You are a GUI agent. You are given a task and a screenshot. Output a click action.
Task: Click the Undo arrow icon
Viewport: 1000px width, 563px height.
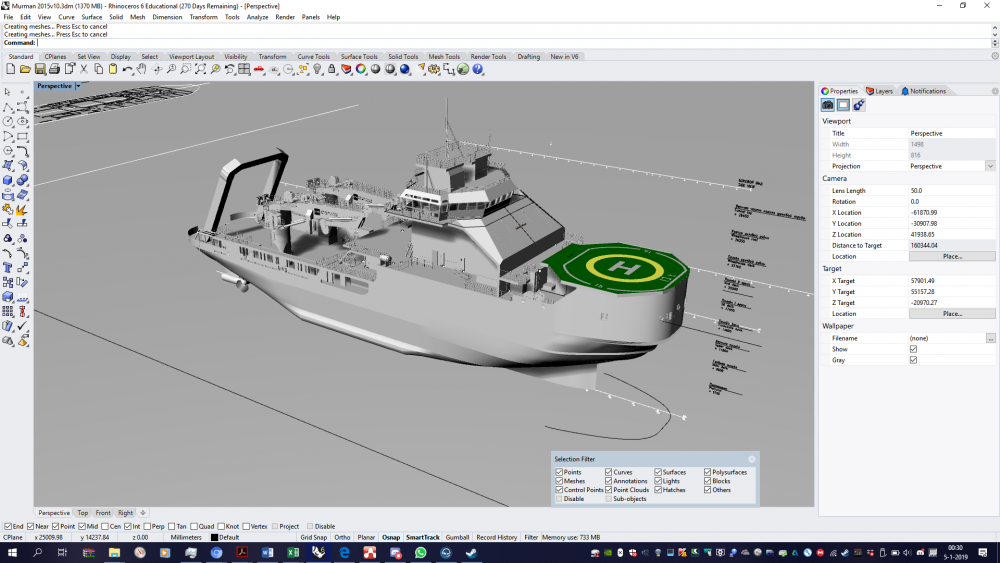(x=127, y=70)
